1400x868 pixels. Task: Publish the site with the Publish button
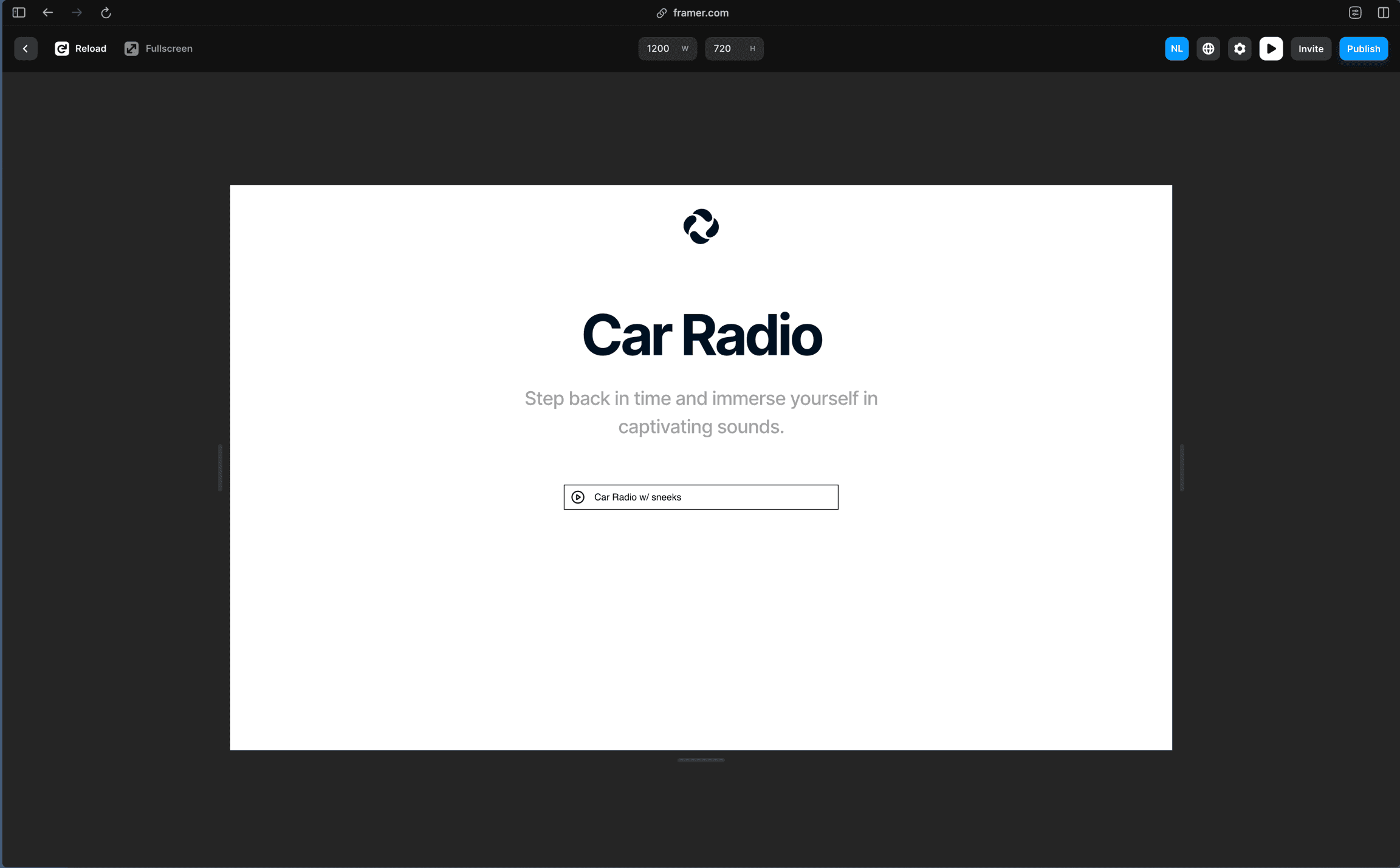click(1364, 49)
